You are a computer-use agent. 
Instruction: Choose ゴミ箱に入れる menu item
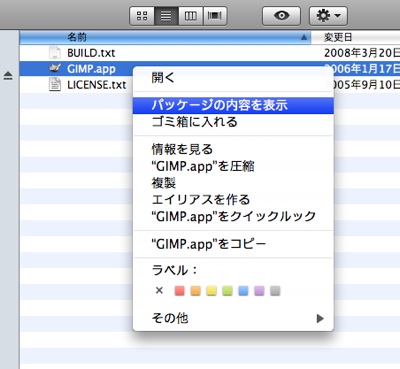233,122
